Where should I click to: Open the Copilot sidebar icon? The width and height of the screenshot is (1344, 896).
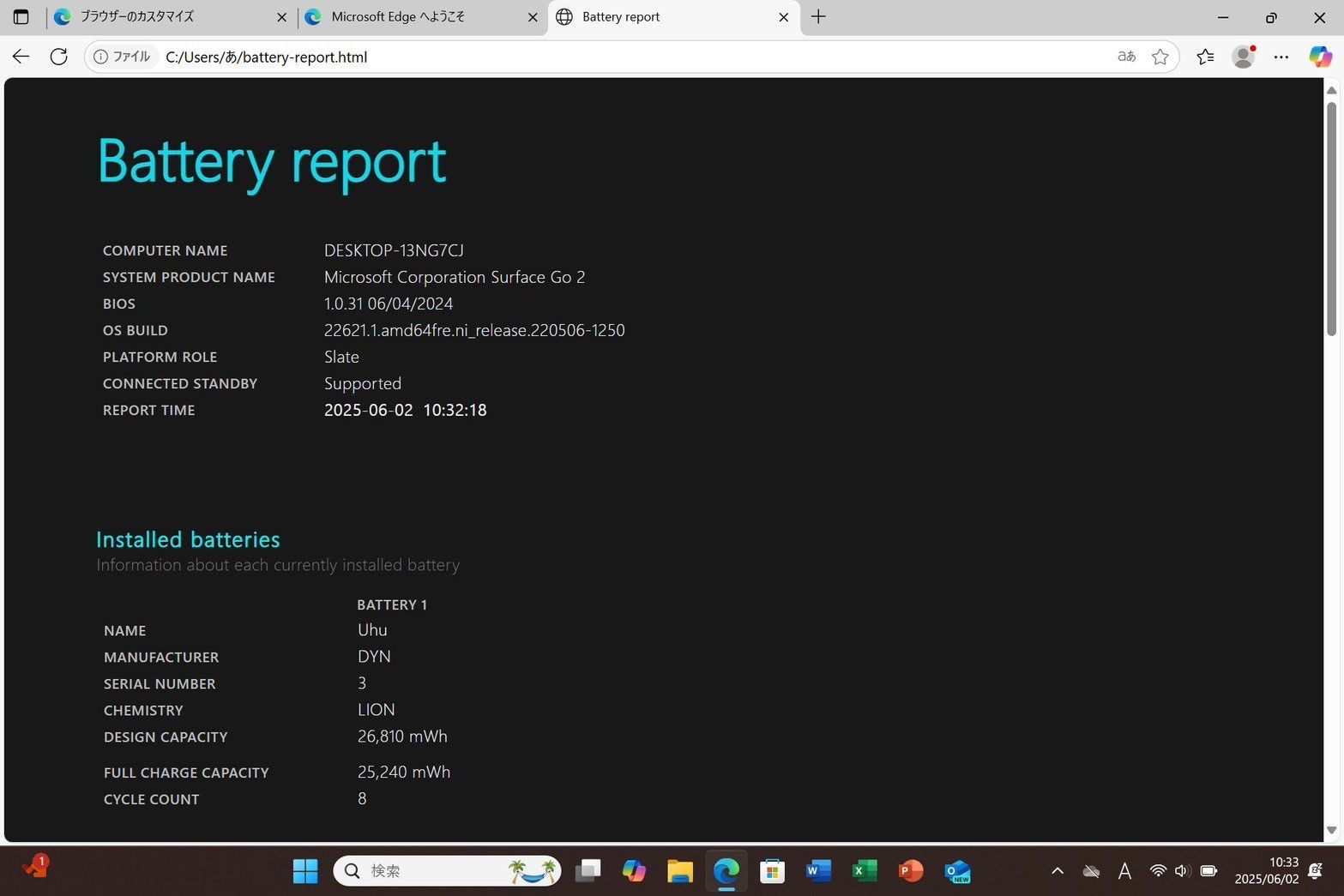[x=1320, y=57]
